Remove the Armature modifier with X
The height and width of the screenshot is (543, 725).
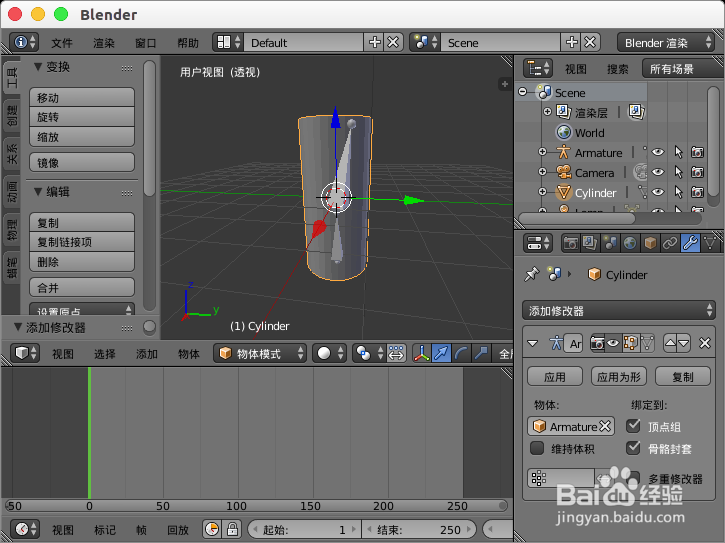[705, 343]
